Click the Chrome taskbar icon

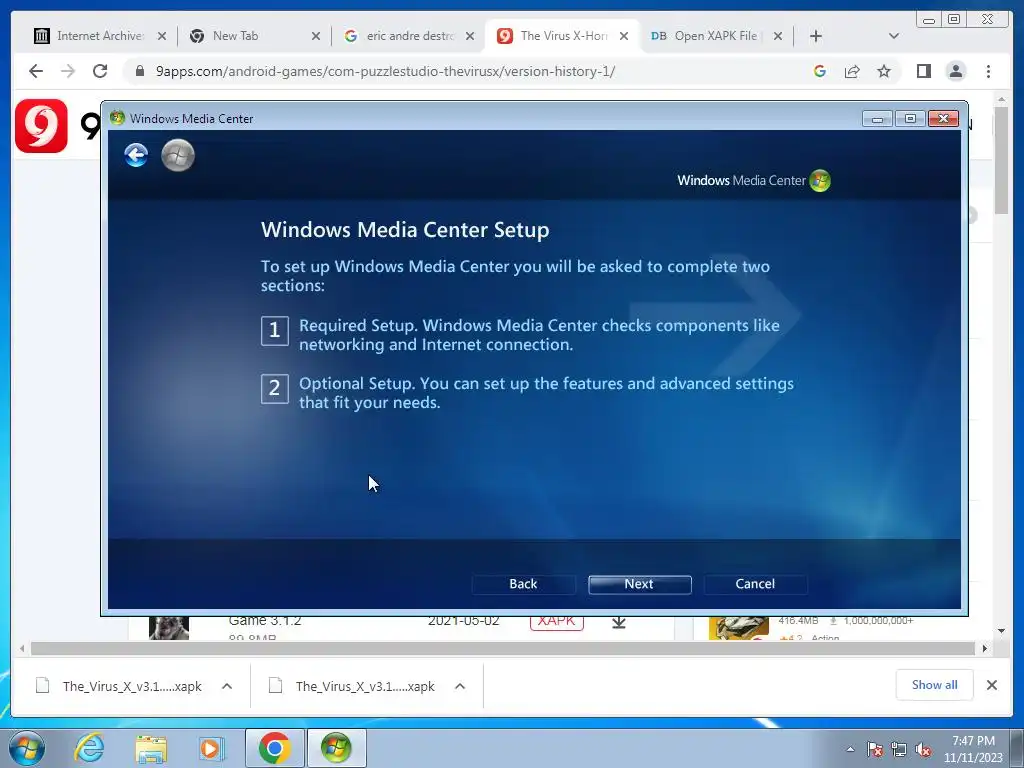click(274, 748)
